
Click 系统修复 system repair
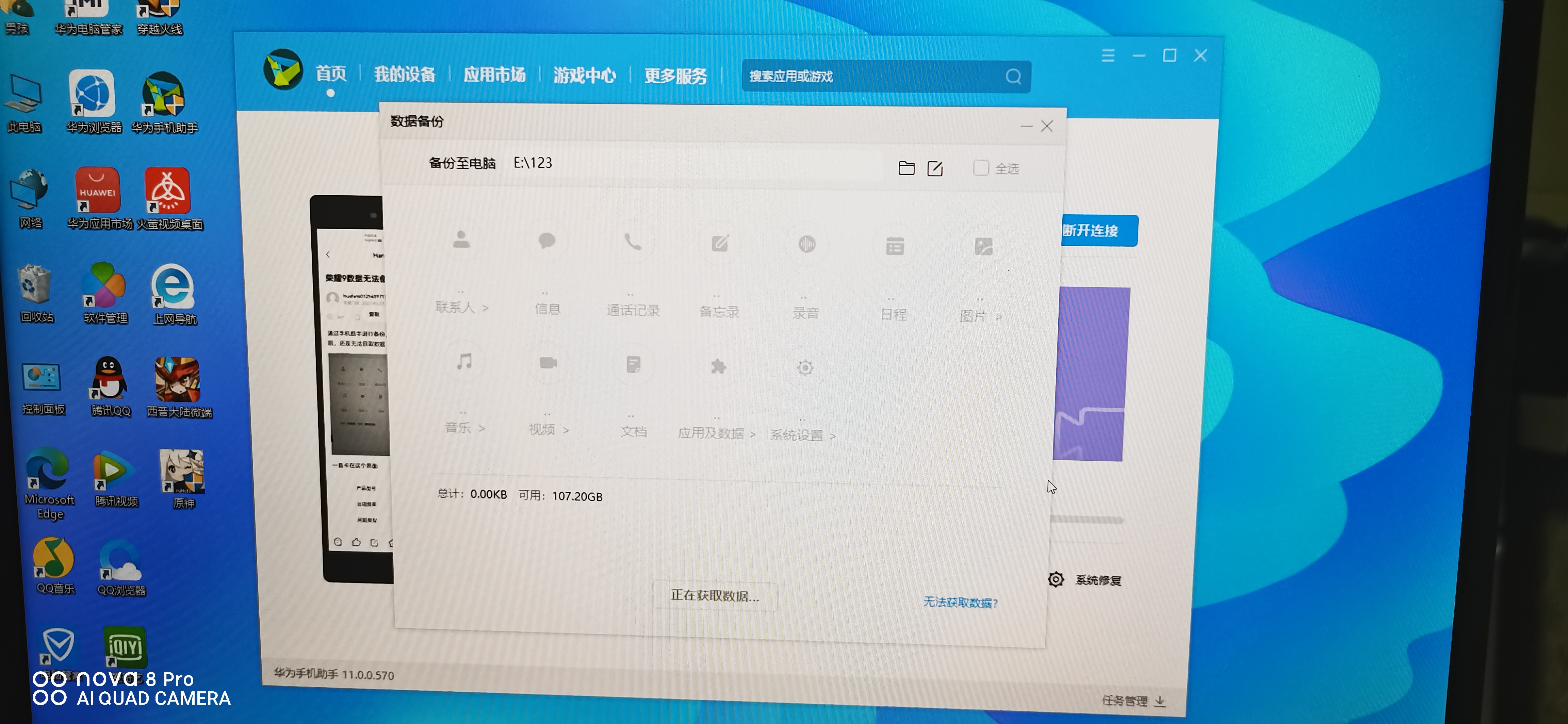pyautogui.click(x=1085, y=580)
